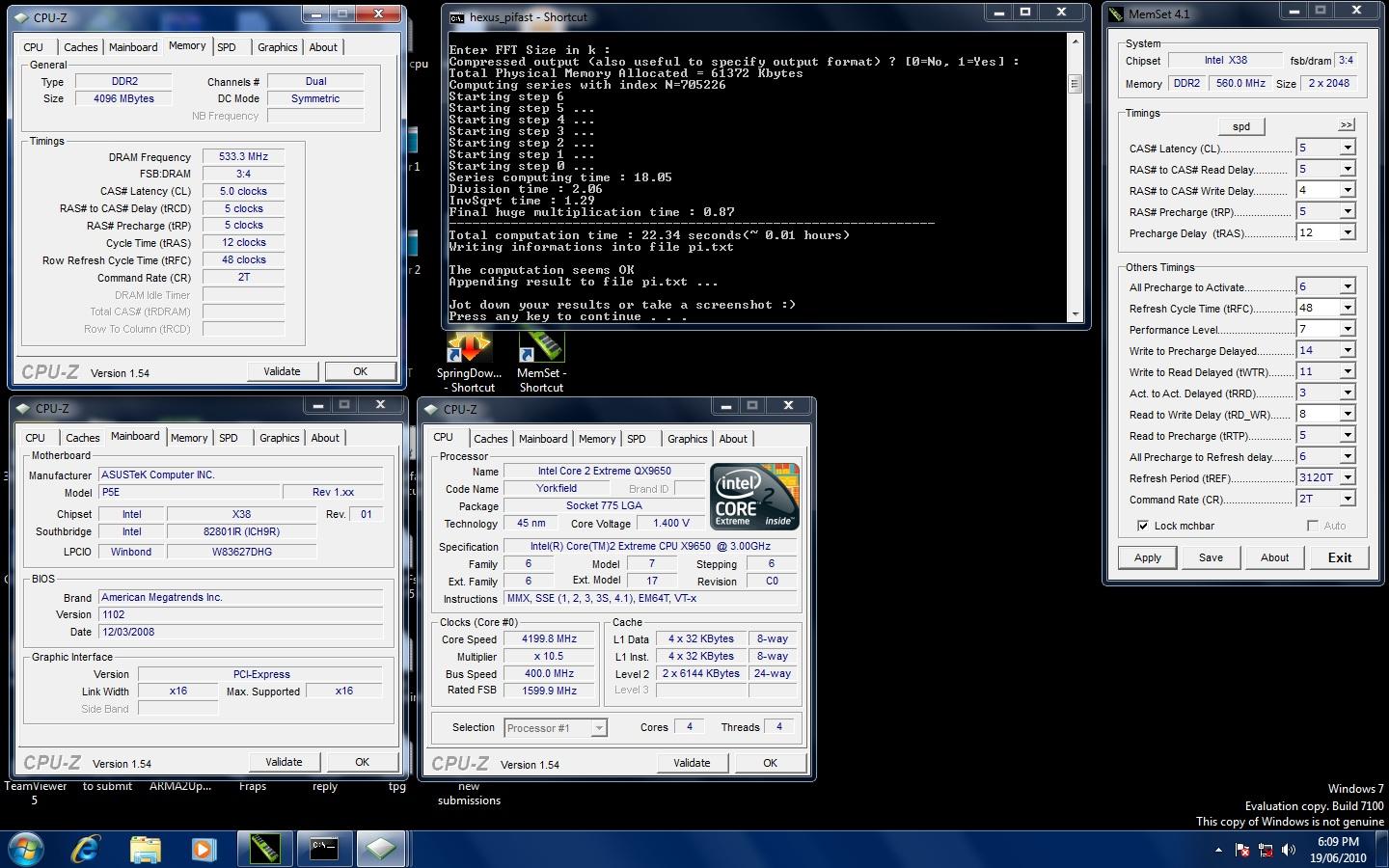Click the taskbar clock showing 6:09 PM
Viewport: 1389px width, 868px height.
[1338, 850]
